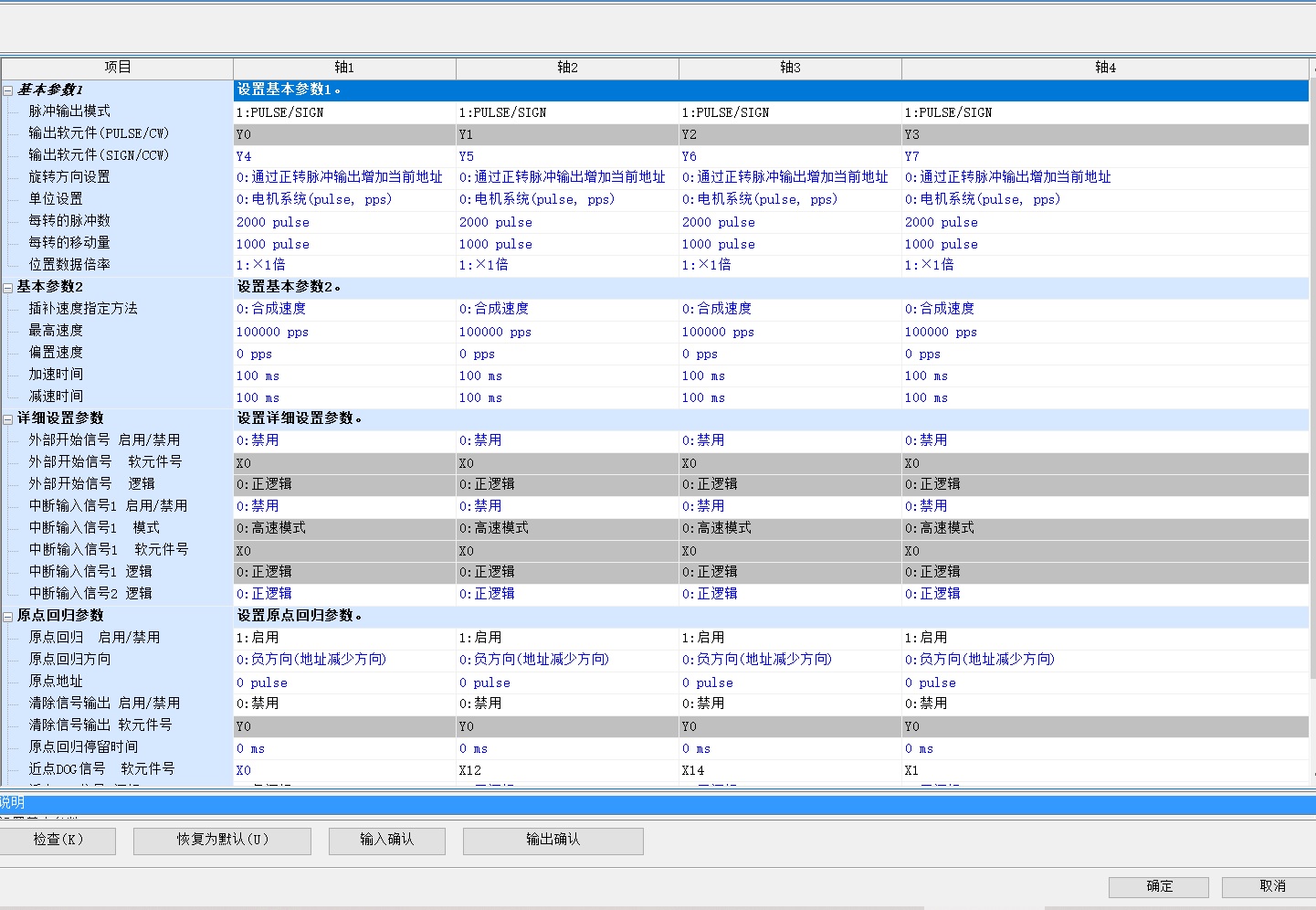The height and width of the screenshot is (910, 1316).
Task: Collapse the 详细设置参数 section
Action: 8,419
